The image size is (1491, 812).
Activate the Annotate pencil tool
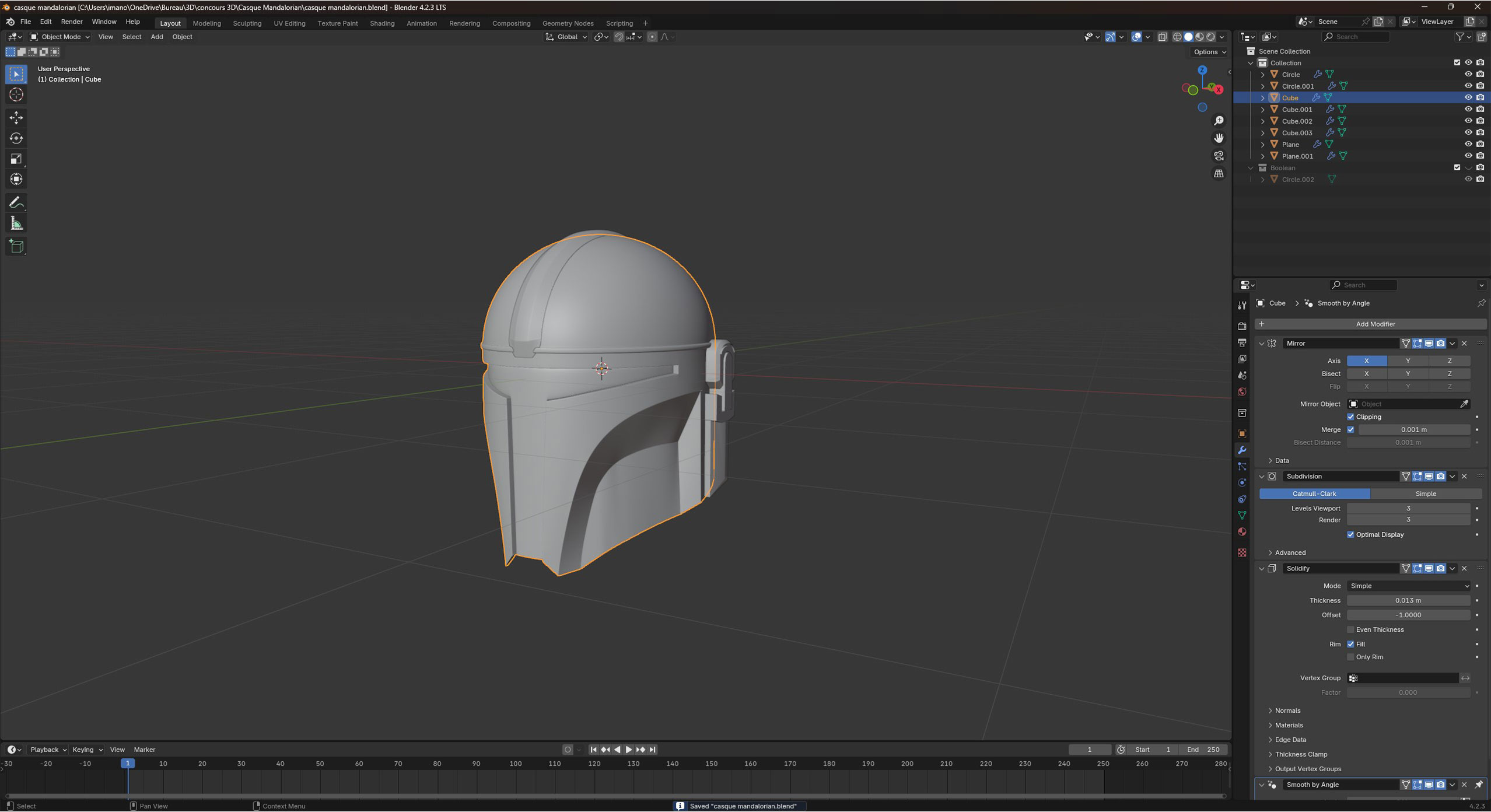click(16, 202)
